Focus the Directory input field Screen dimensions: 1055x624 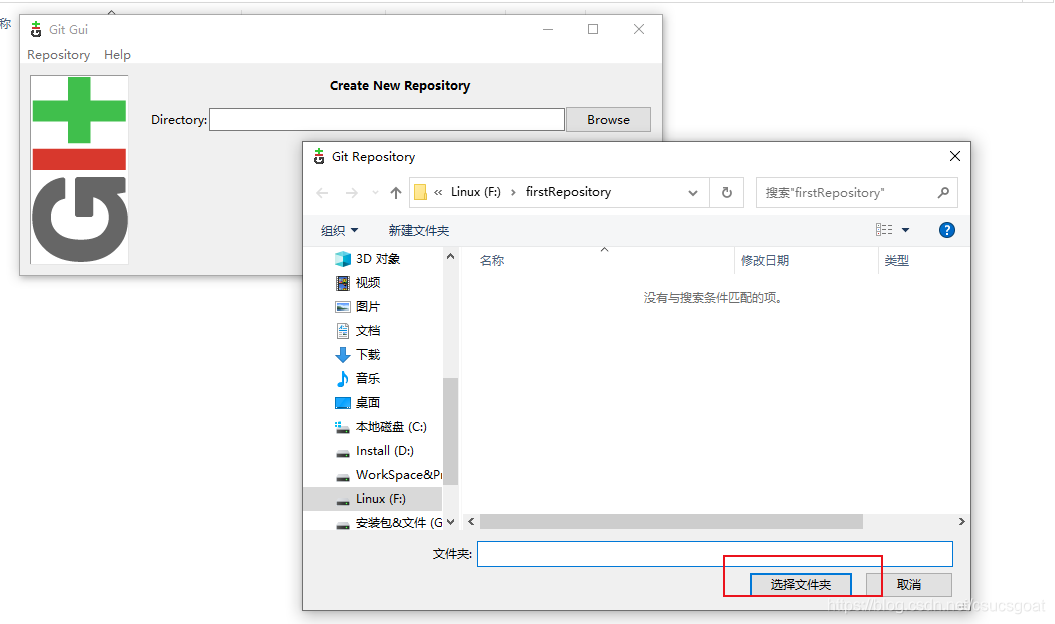click(387, 119)
